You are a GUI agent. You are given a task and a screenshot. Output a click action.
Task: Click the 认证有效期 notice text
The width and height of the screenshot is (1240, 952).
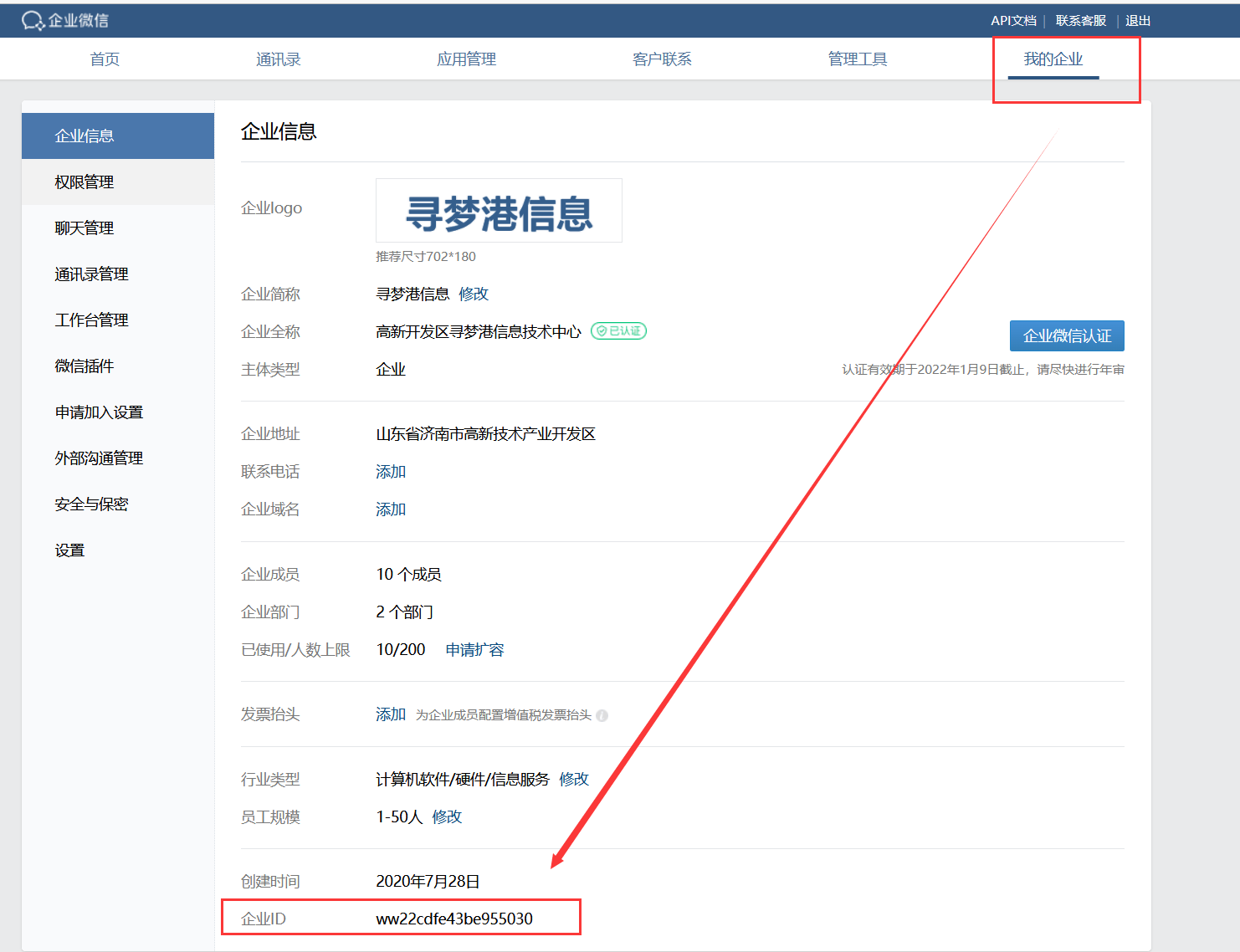coord(983,369)
